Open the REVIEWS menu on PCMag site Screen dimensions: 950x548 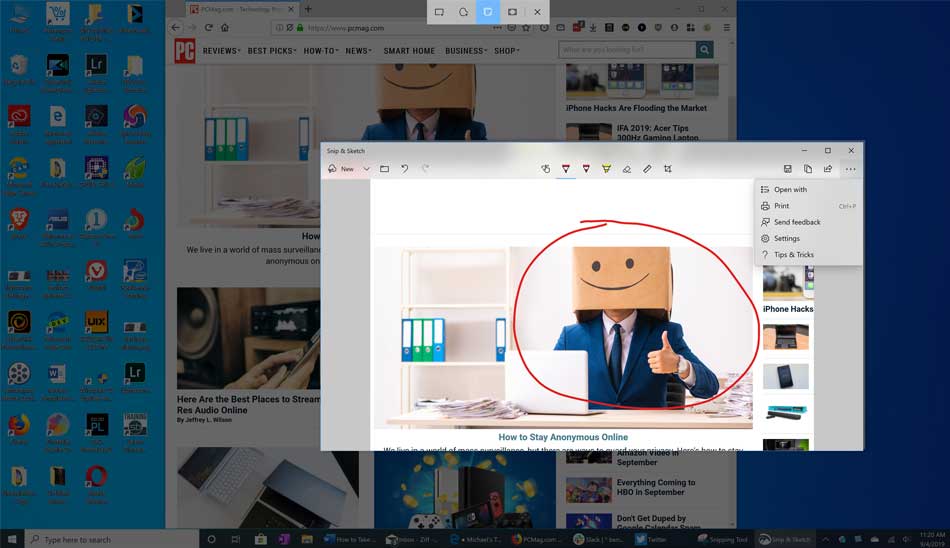point(221,51)
